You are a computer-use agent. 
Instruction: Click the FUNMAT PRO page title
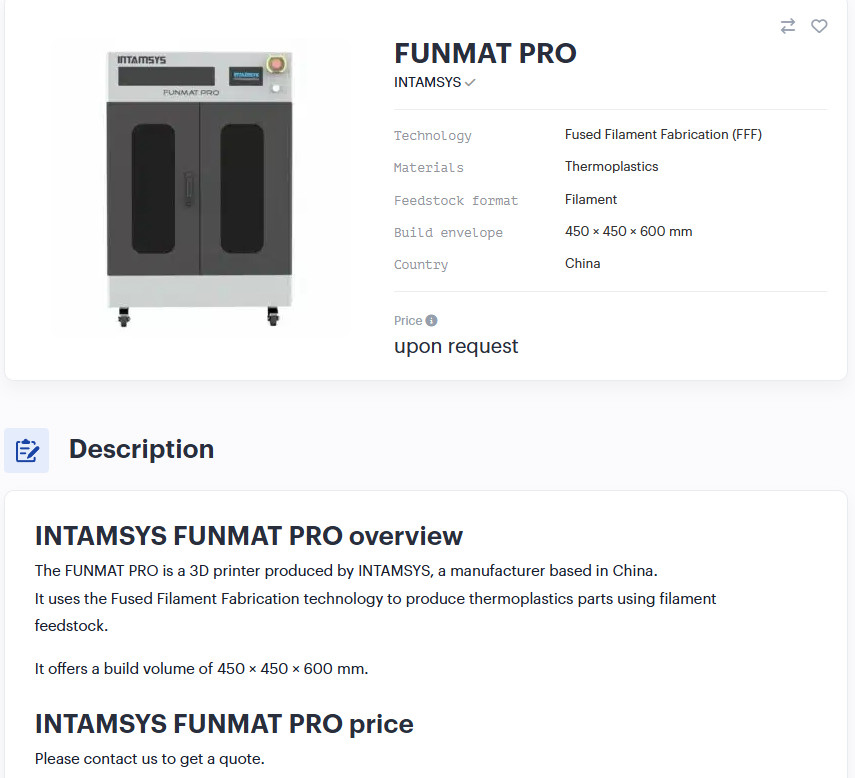coord(485,53)
